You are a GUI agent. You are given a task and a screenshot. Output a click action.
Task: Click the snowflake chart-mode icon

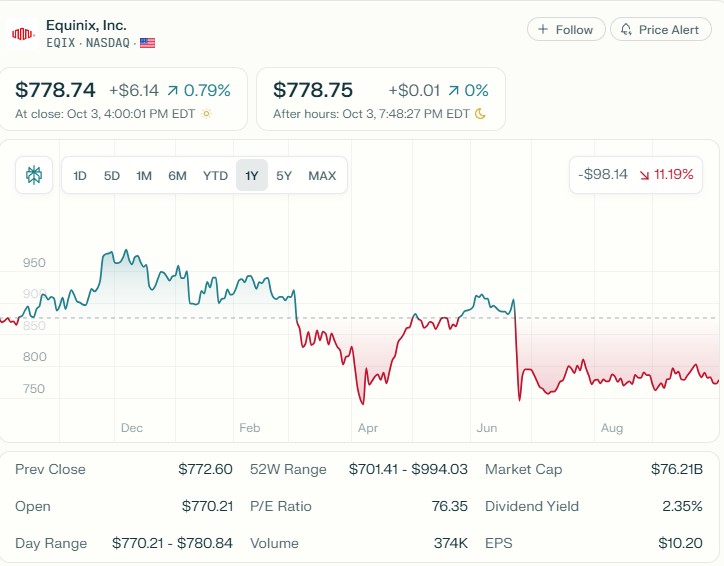click(34, 175)
